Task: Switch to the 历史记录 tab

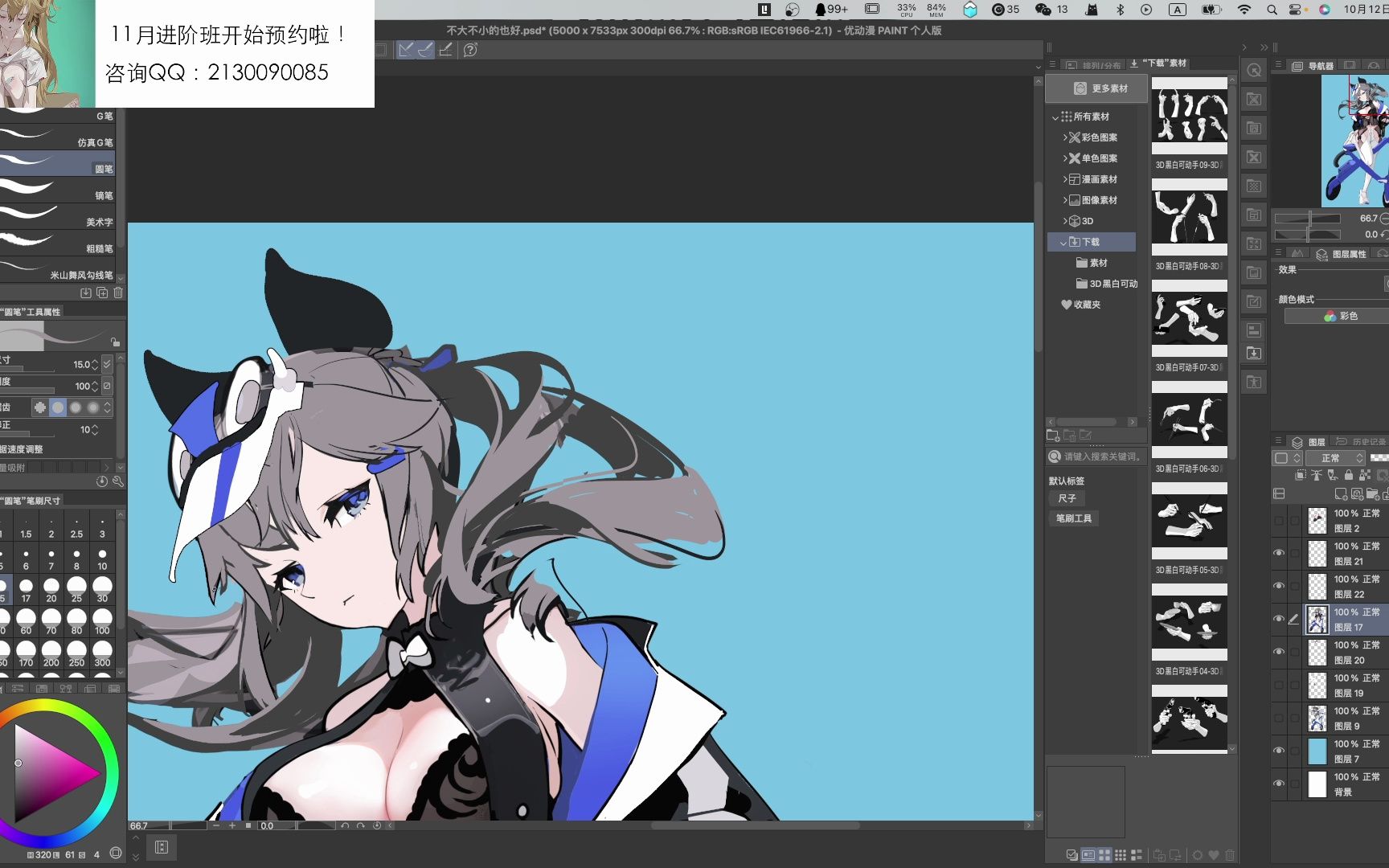Action: tap(1361, 442)
